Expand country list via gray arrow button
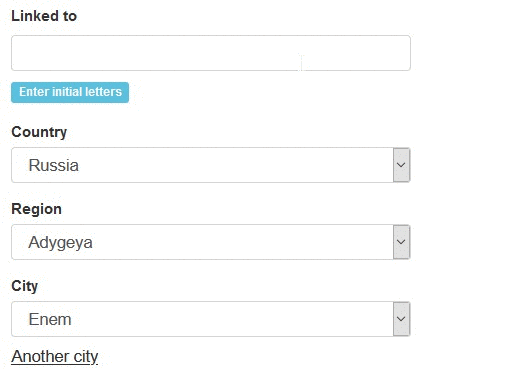This screenshot has height=375, width=518. tap(401, 165)
